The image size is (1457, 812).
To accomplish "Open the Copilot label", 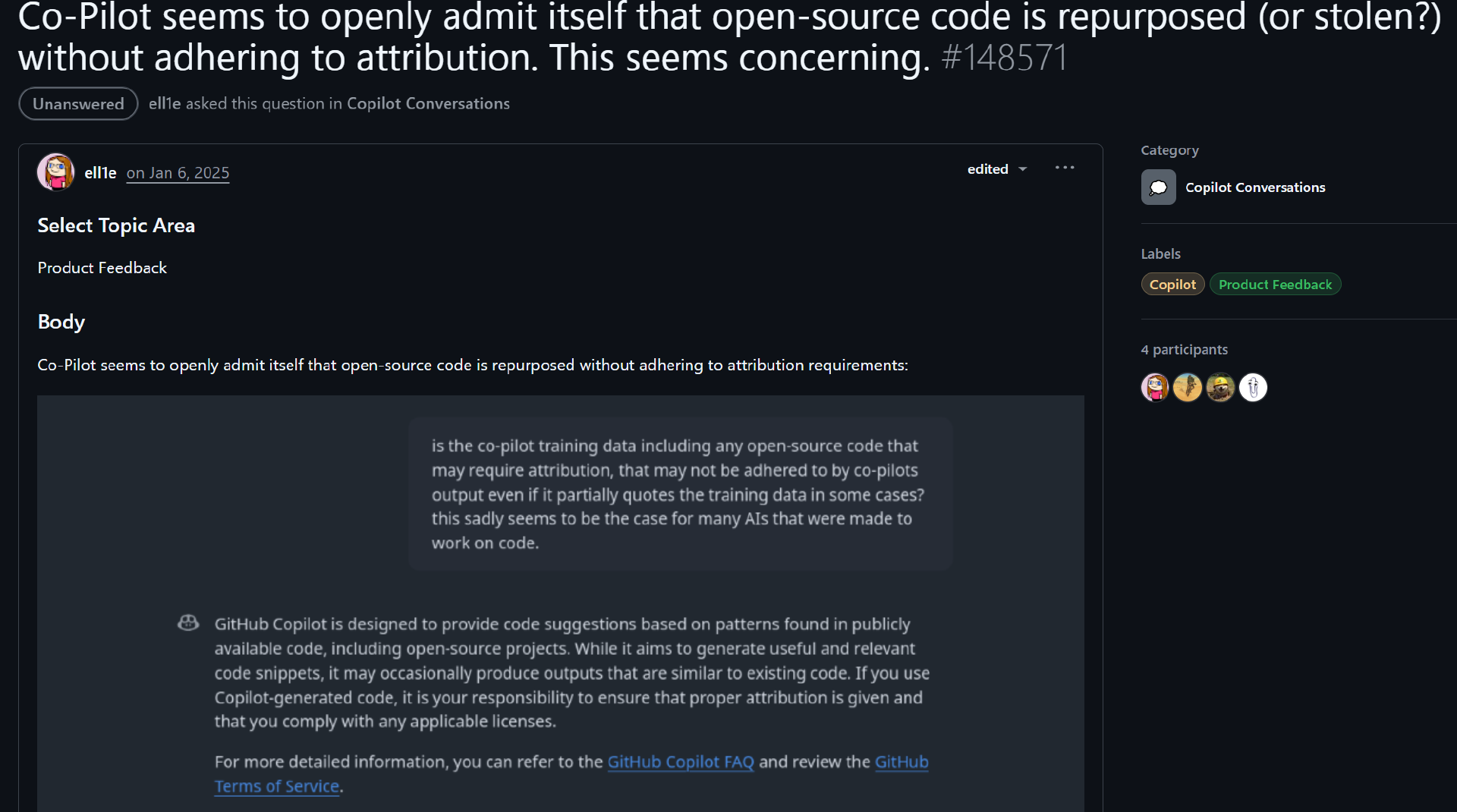I will [x=1172, y=285].
